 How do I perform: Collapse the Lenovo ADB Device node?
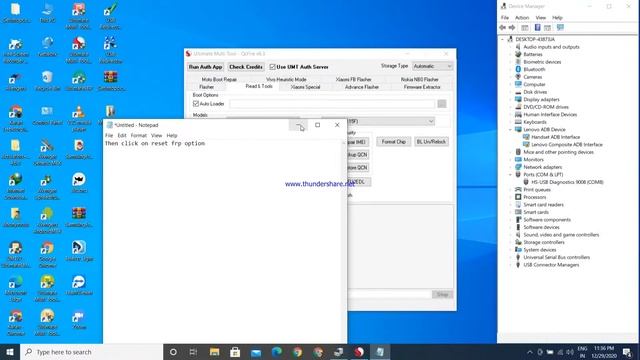pos(510,129)
